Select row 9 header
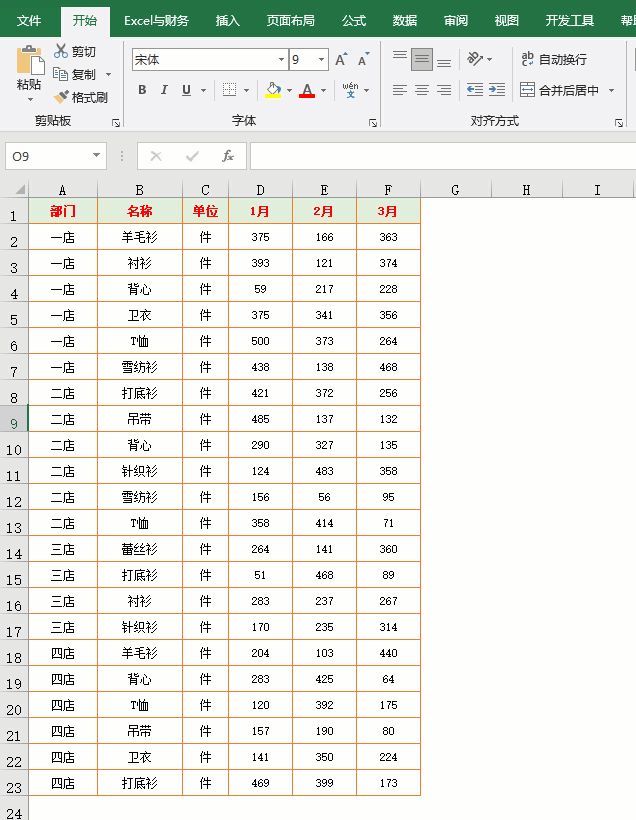Image resolution: width=636 pixels, height=820 pixels. [x=14, y=419]
